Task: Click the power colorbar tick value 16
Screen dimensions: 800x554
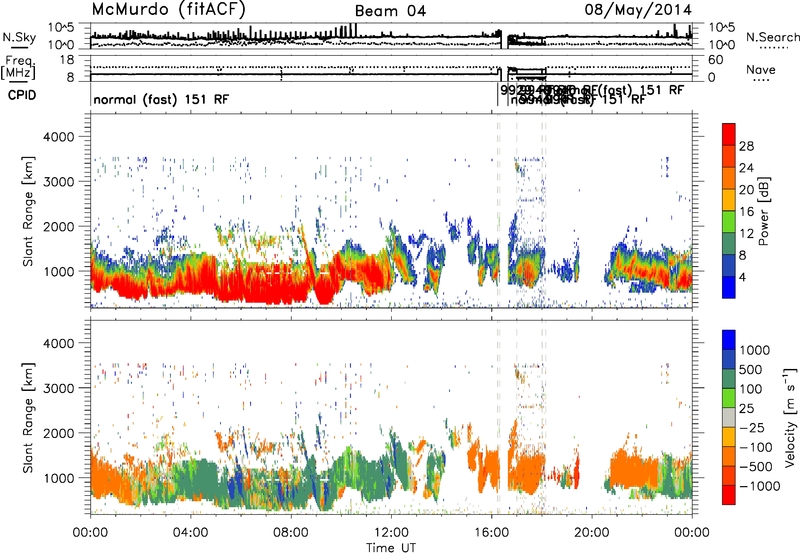Action: (746, 212)
